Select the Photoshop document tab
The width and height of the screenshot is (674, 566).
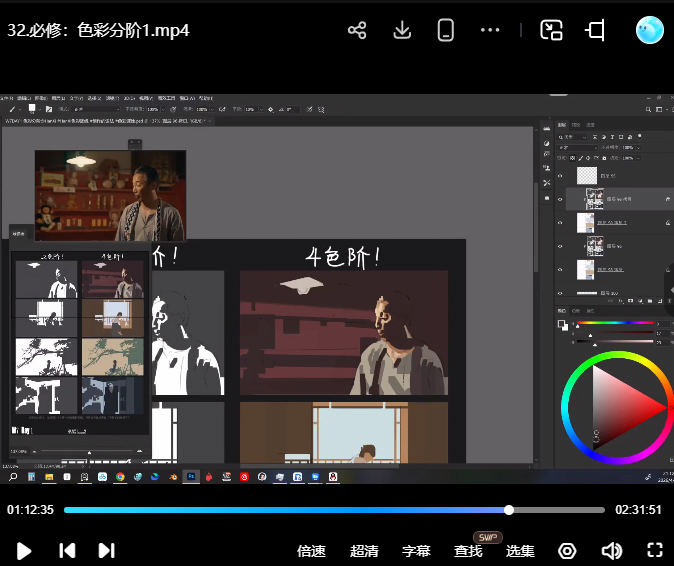tap(106, 121)
